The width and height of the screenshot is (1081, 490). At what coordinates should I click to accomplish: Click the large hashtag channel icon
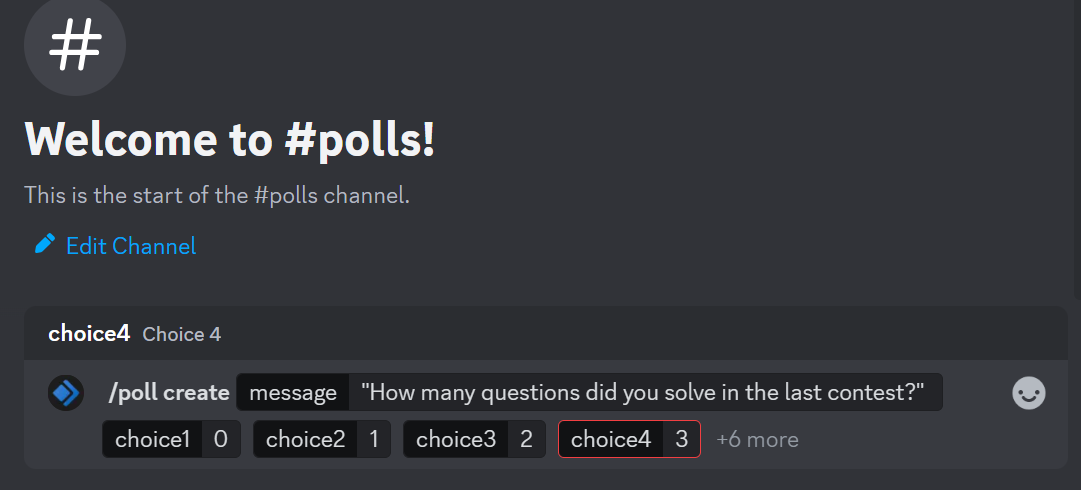(x=75, y=46)
